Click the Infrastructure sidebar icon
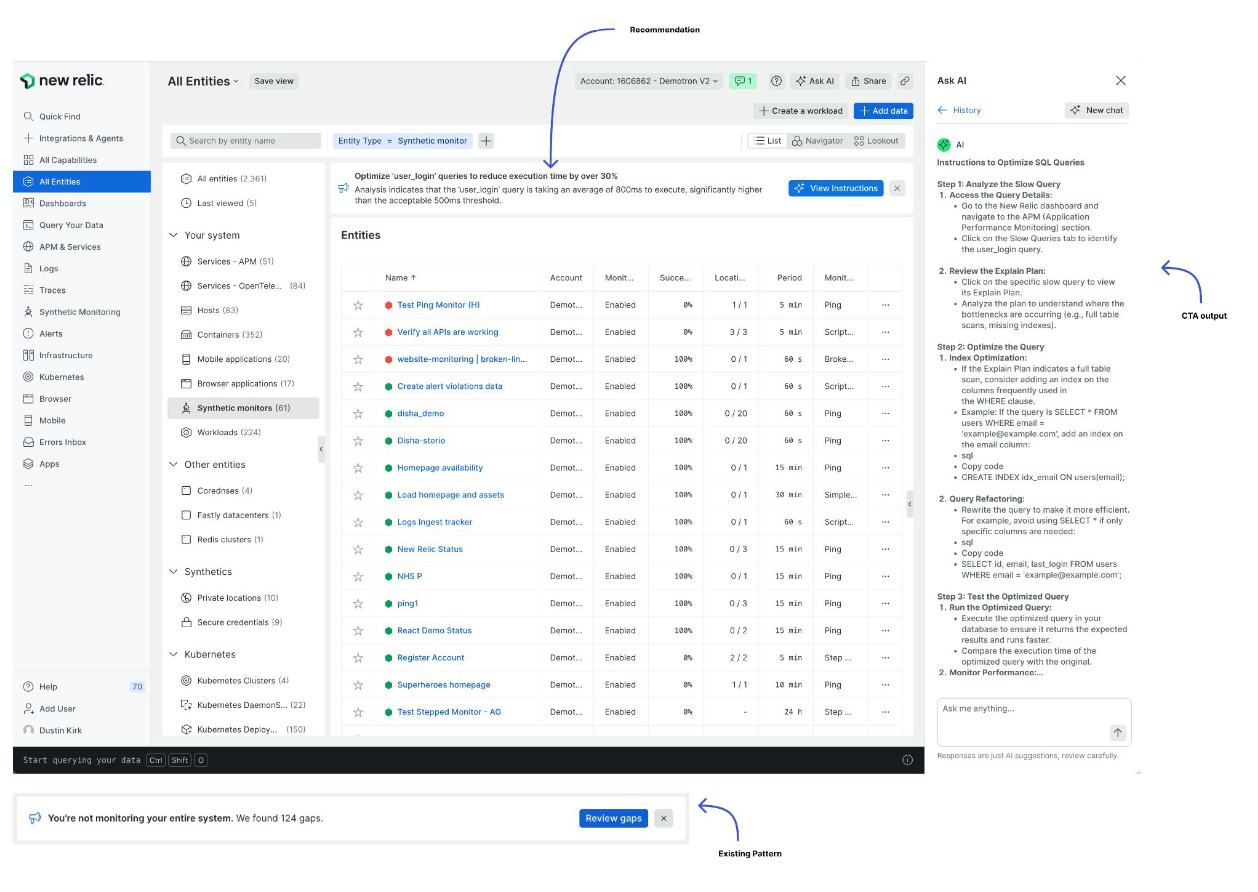This screenshot has height=892, width=1258. coord(28,355)
